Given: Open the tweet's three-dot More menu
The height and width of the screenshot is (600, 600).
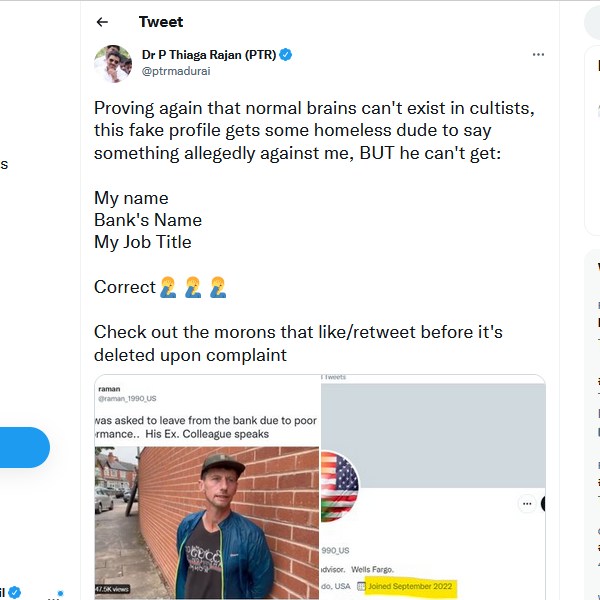Looking at the screenshot, I should (538, 55).
